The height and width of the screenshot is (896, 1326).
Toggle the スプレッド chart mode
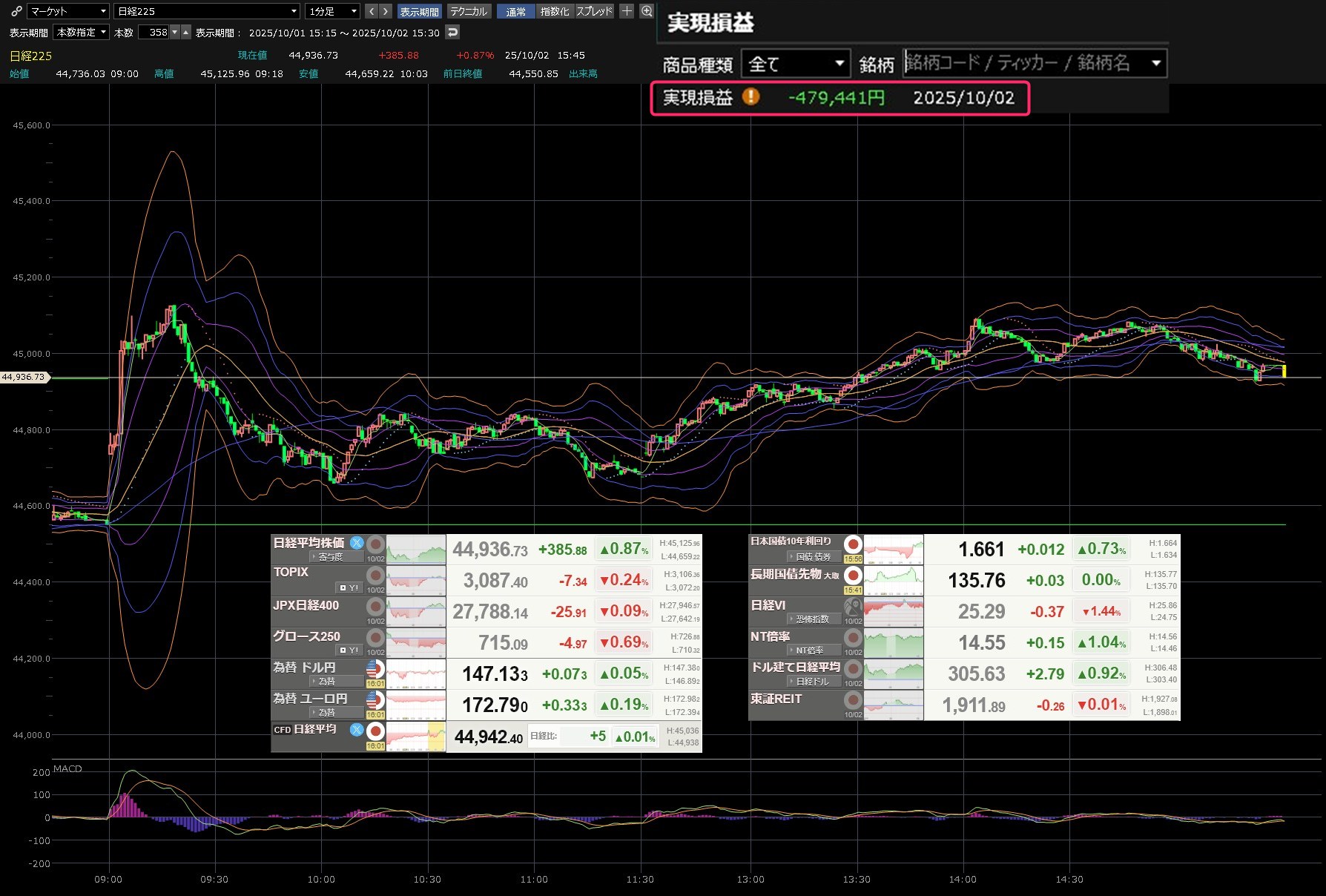click(x=595, y=11)
